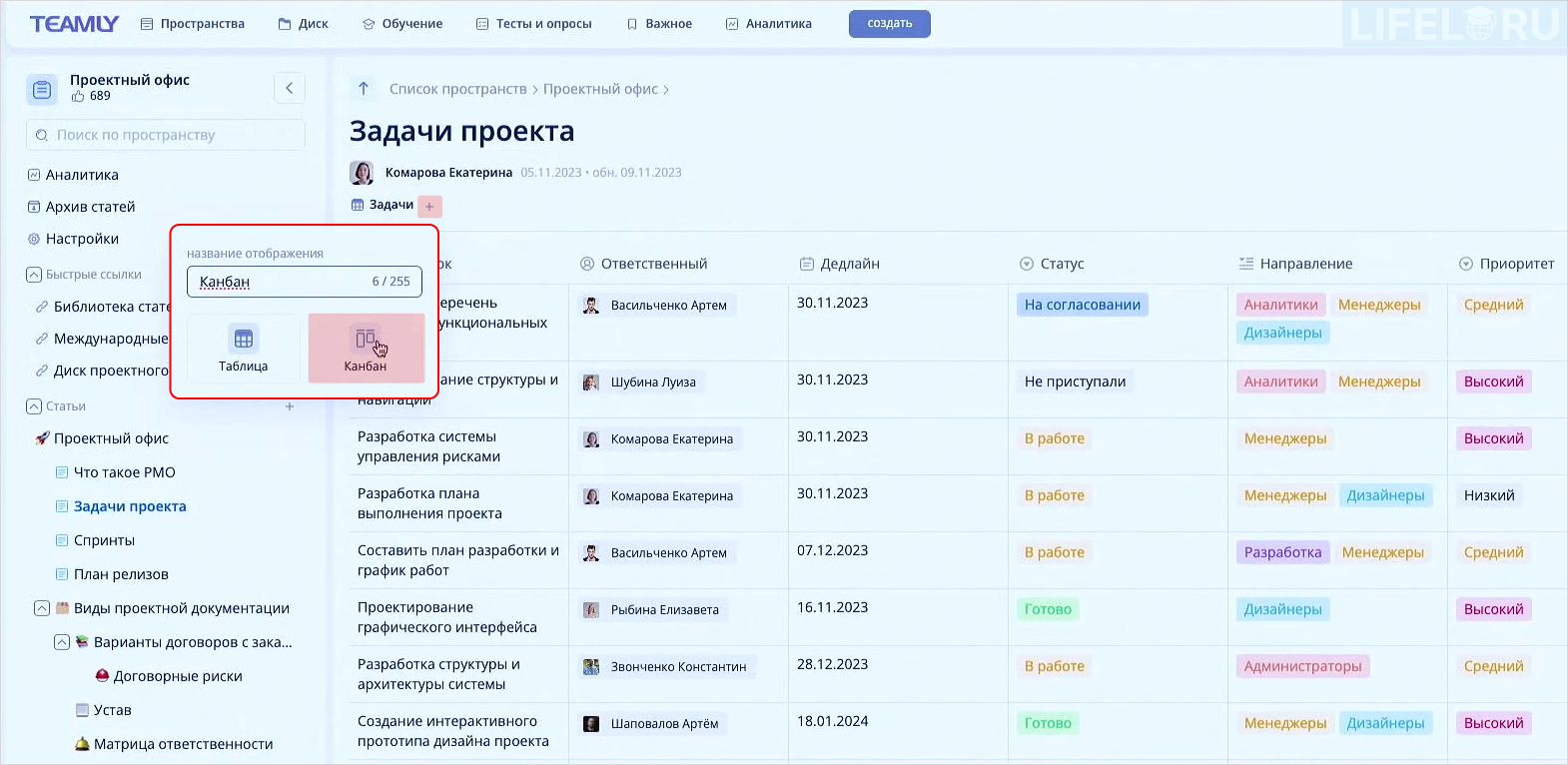This screenshot has width=1568, height=765.
Task: Open Архив статей in the sidebar
Action: 81,207
